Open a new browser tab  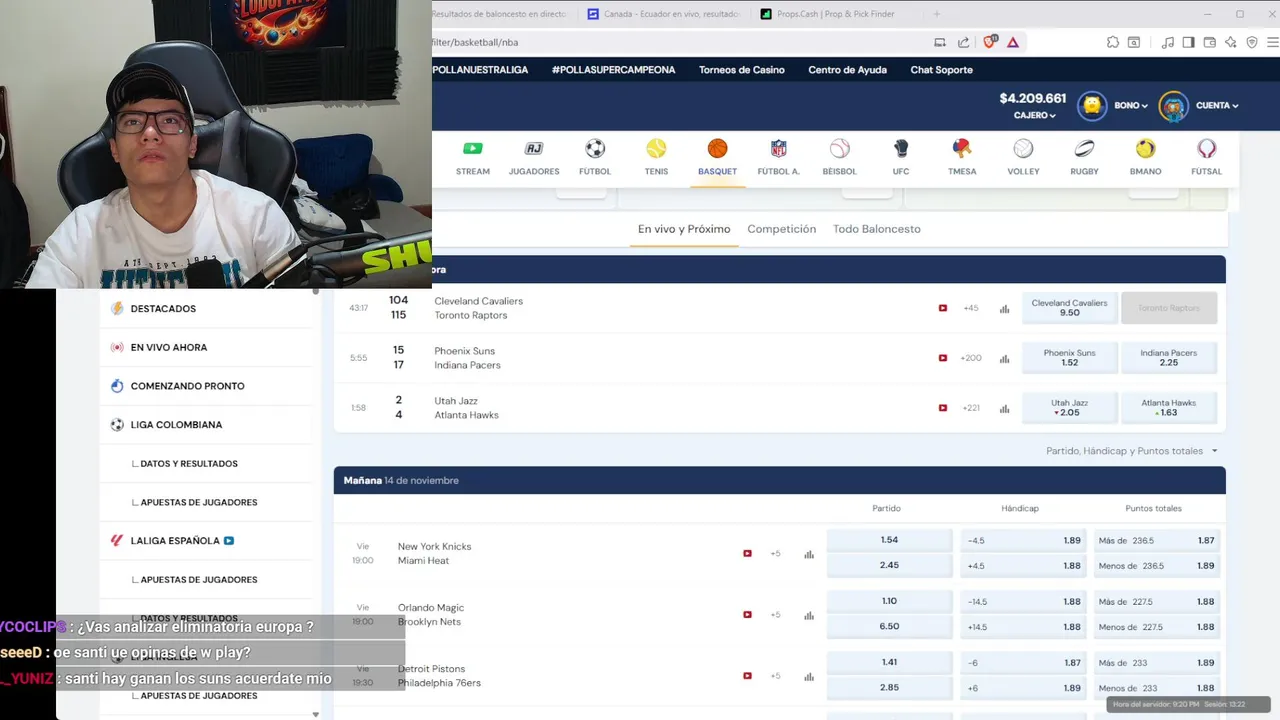coord(937,14)
